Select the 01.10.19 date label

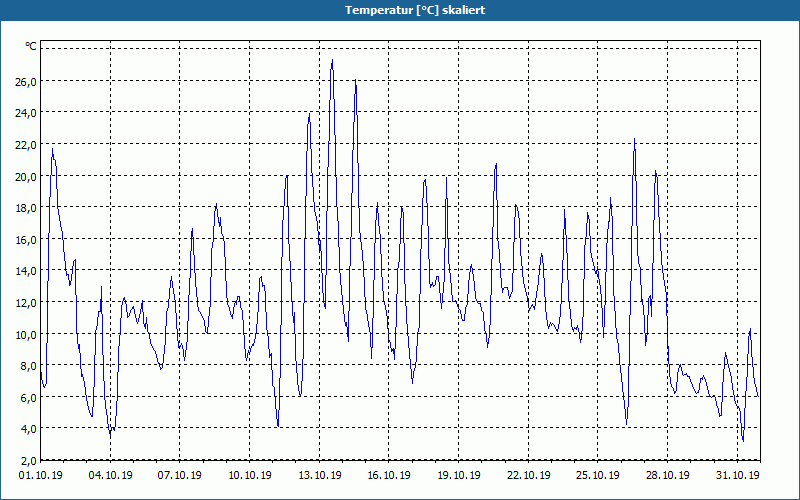pyautogui.click(x=40, y=475)
